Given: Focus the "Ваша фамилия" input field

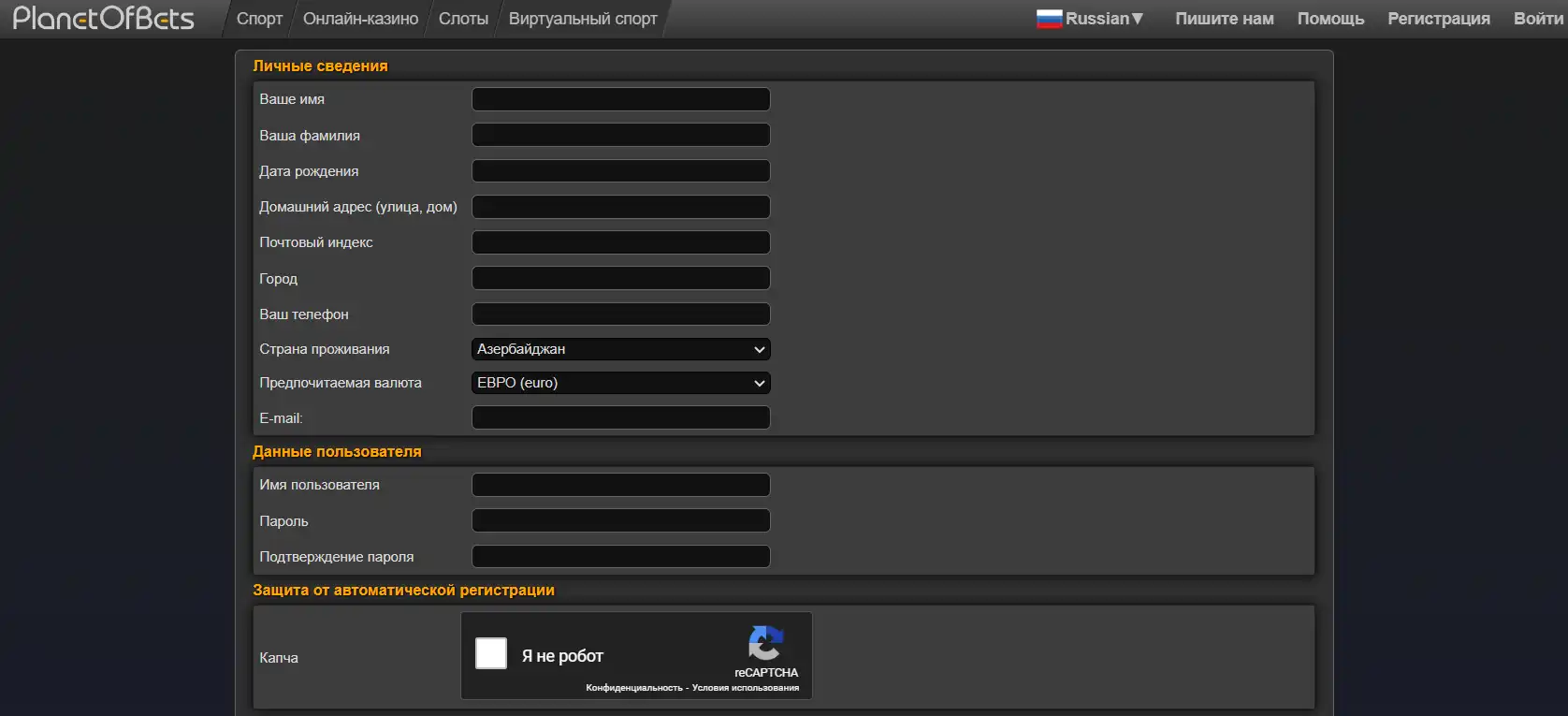Looking at the screenshot, I should [x=621, y=135].
